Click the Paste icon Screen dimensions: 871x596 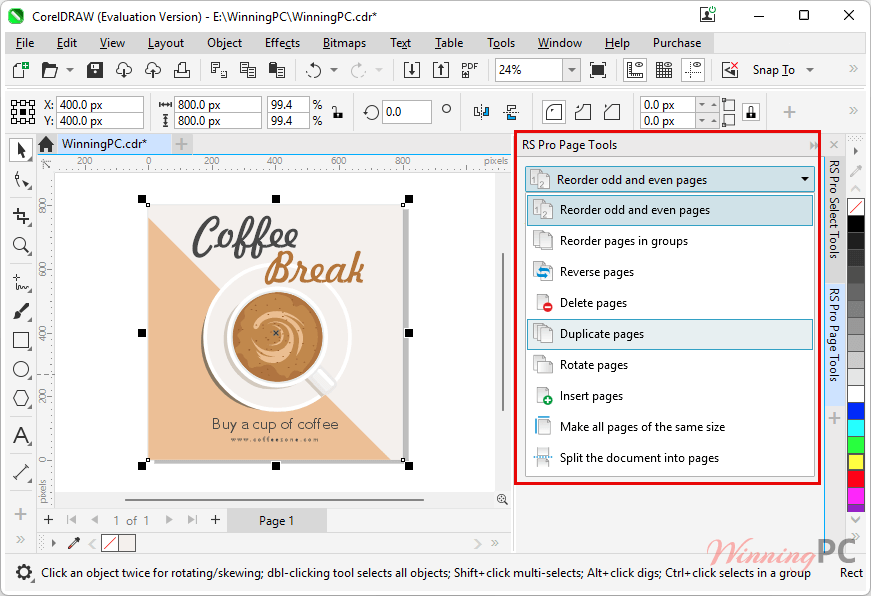click(277, 70)
